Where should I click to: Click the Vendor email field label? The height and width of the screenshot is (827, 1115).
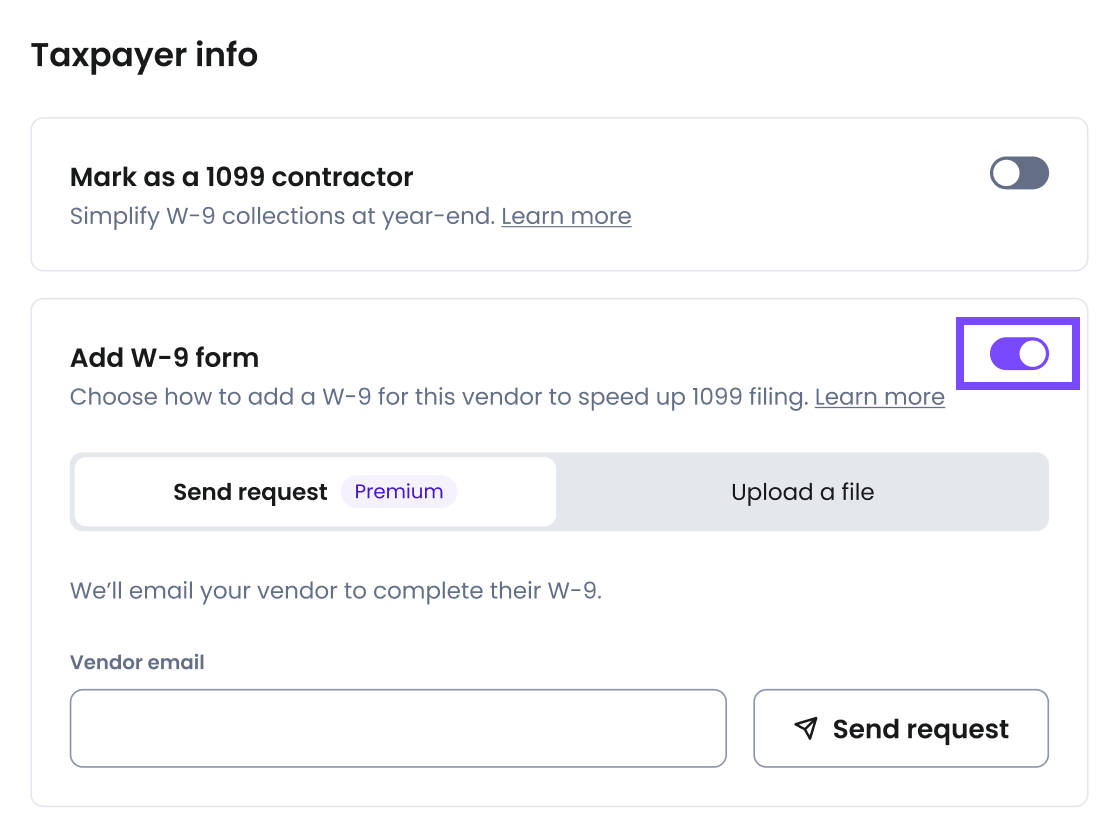(x=137, y=662)
